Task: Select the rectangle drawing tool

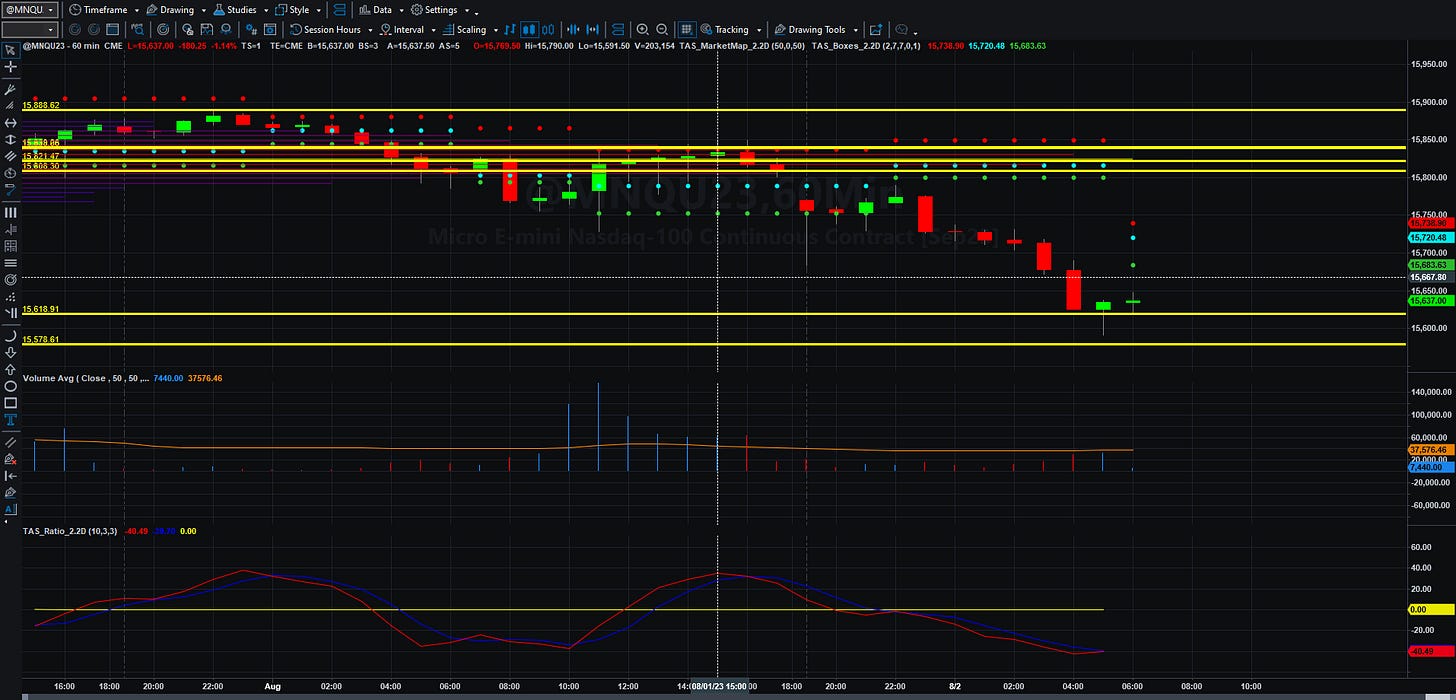Action: (x=11, y=403)
